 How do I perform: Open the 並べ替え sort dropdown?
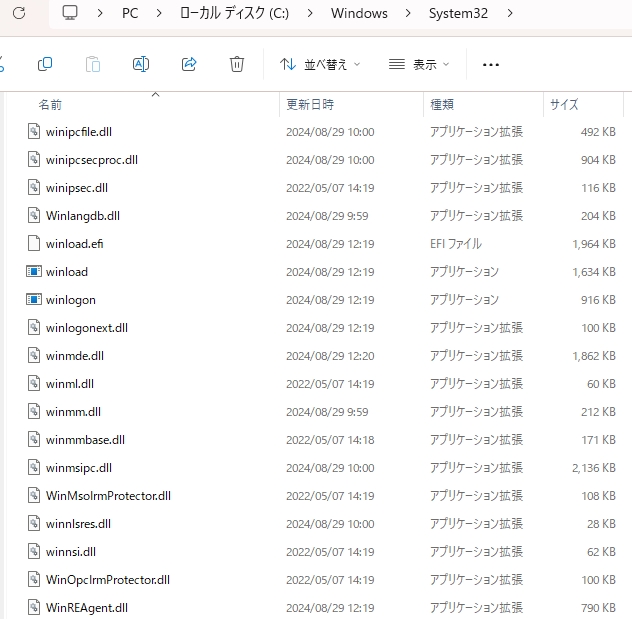coord(320,64)
